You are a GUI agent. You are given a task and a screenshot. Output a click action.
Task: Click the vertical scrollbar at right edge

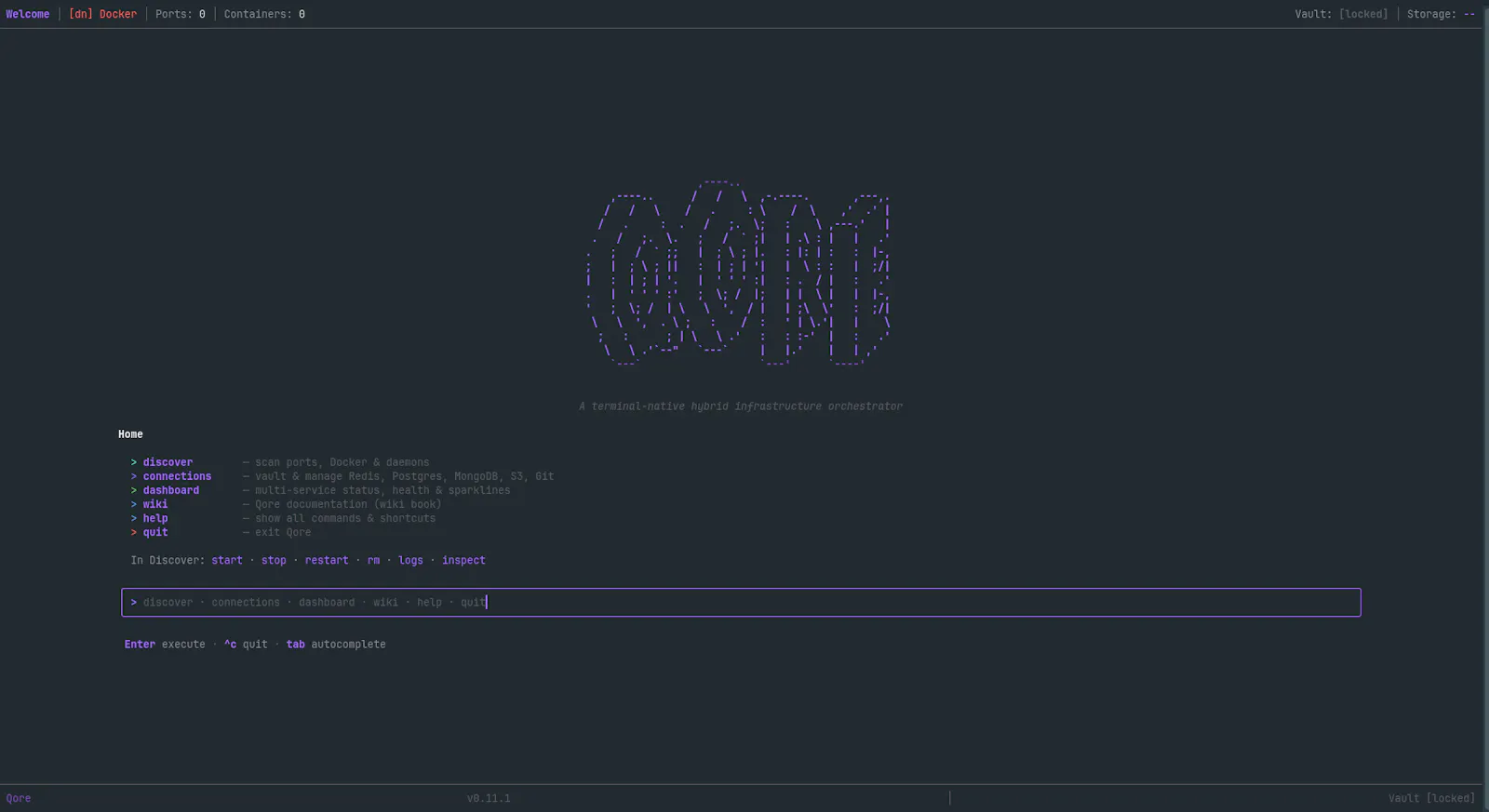coord(1485,406)
